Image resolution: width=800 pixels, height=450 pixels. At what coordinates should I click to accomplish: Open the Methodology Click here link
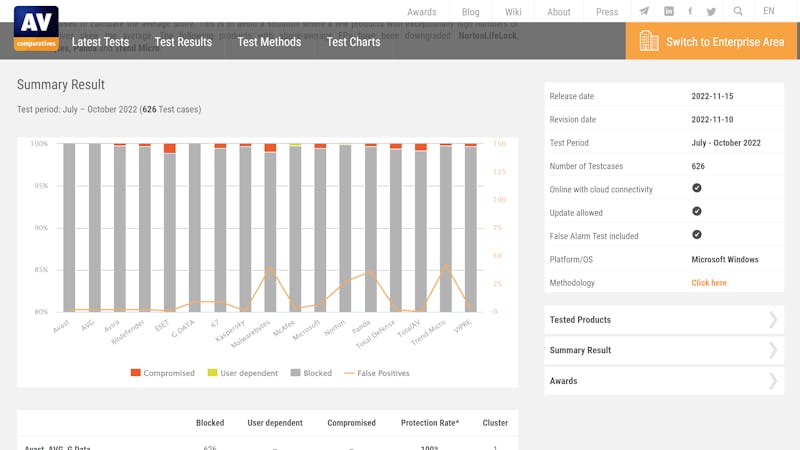(709, 283)
